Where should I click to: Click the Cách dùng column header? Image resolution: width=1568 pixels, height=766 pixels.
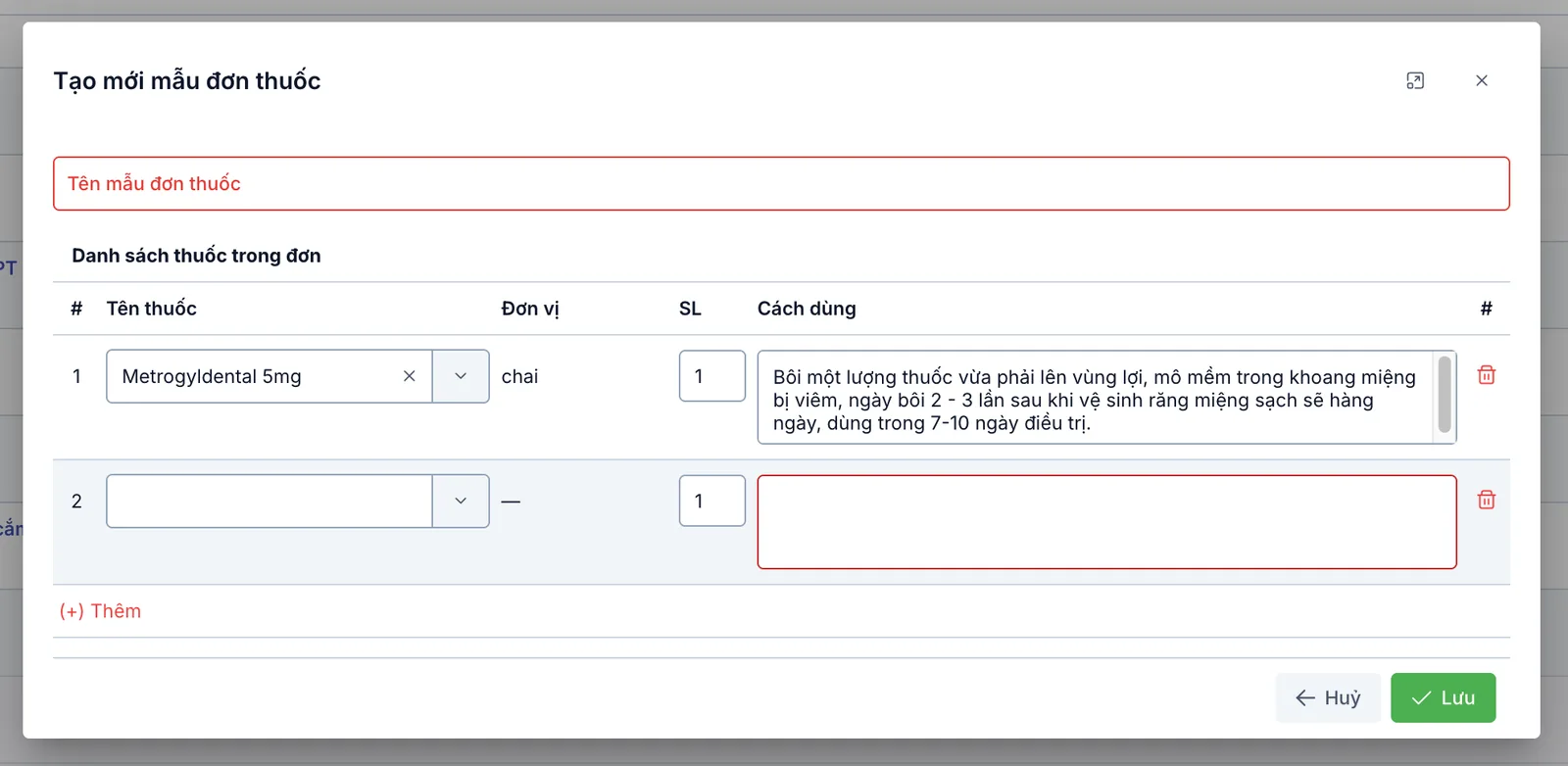(x=807, y=309)
